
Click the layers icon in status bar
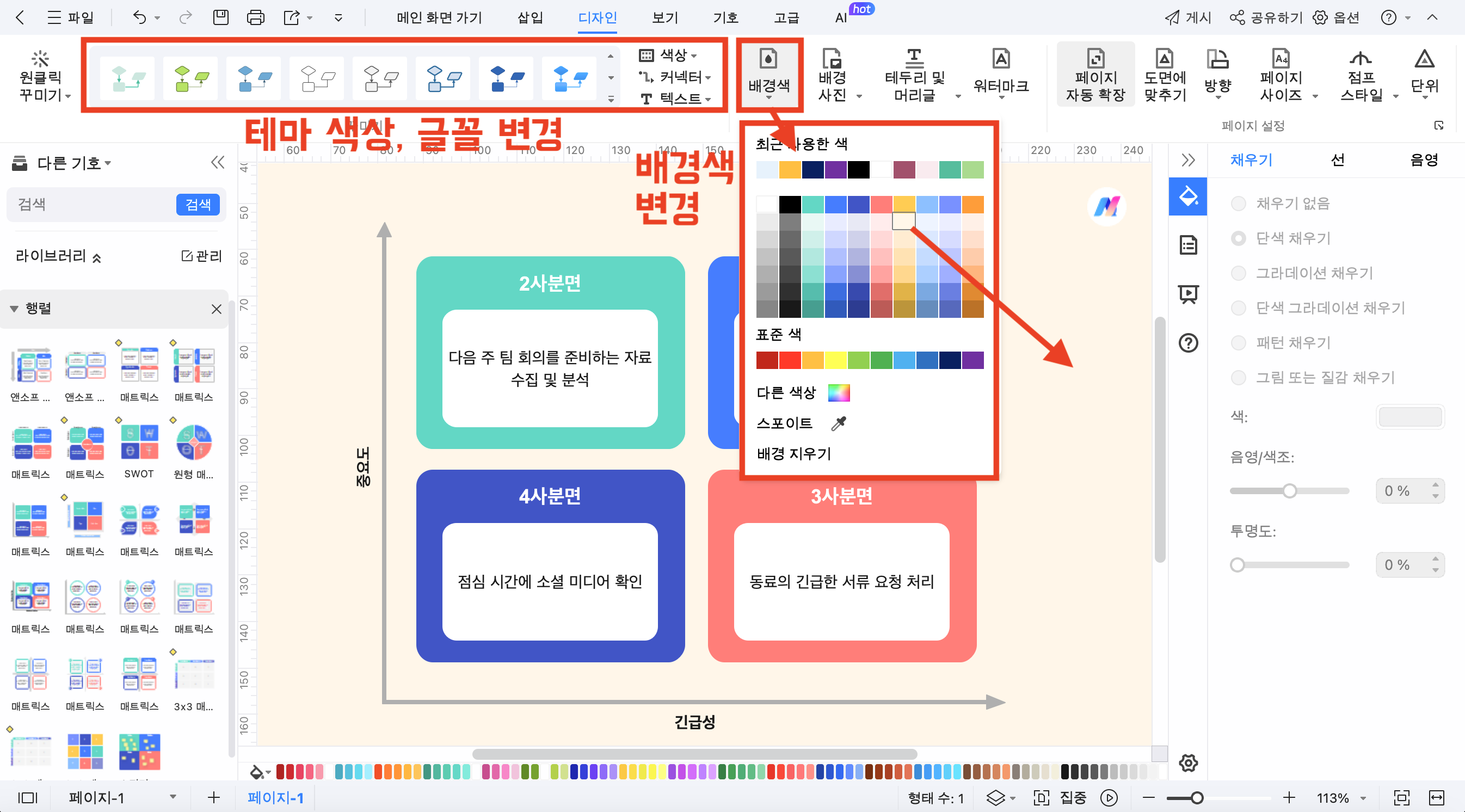[x=995, y=798]
